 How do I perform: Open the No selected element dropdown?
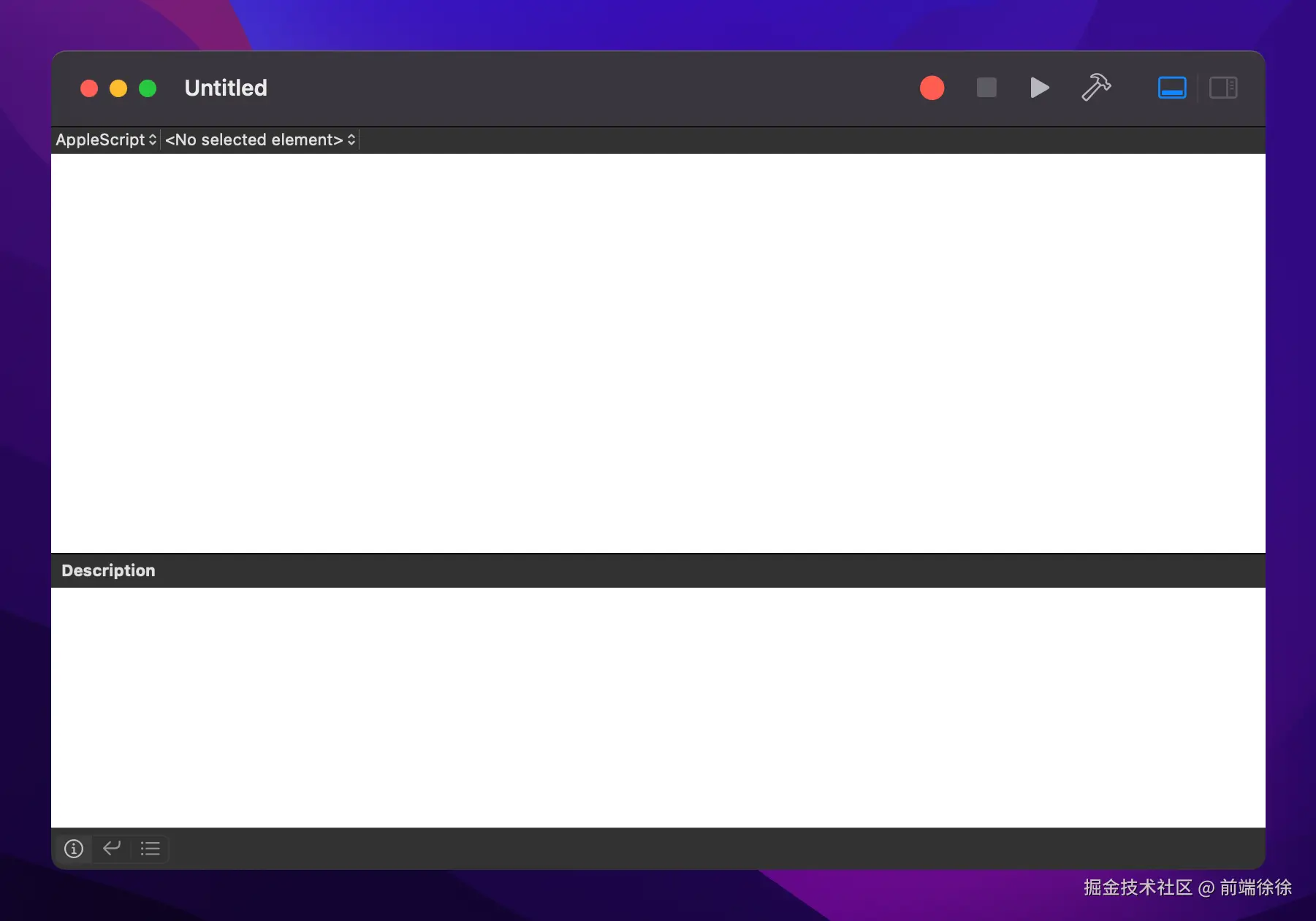260,140
